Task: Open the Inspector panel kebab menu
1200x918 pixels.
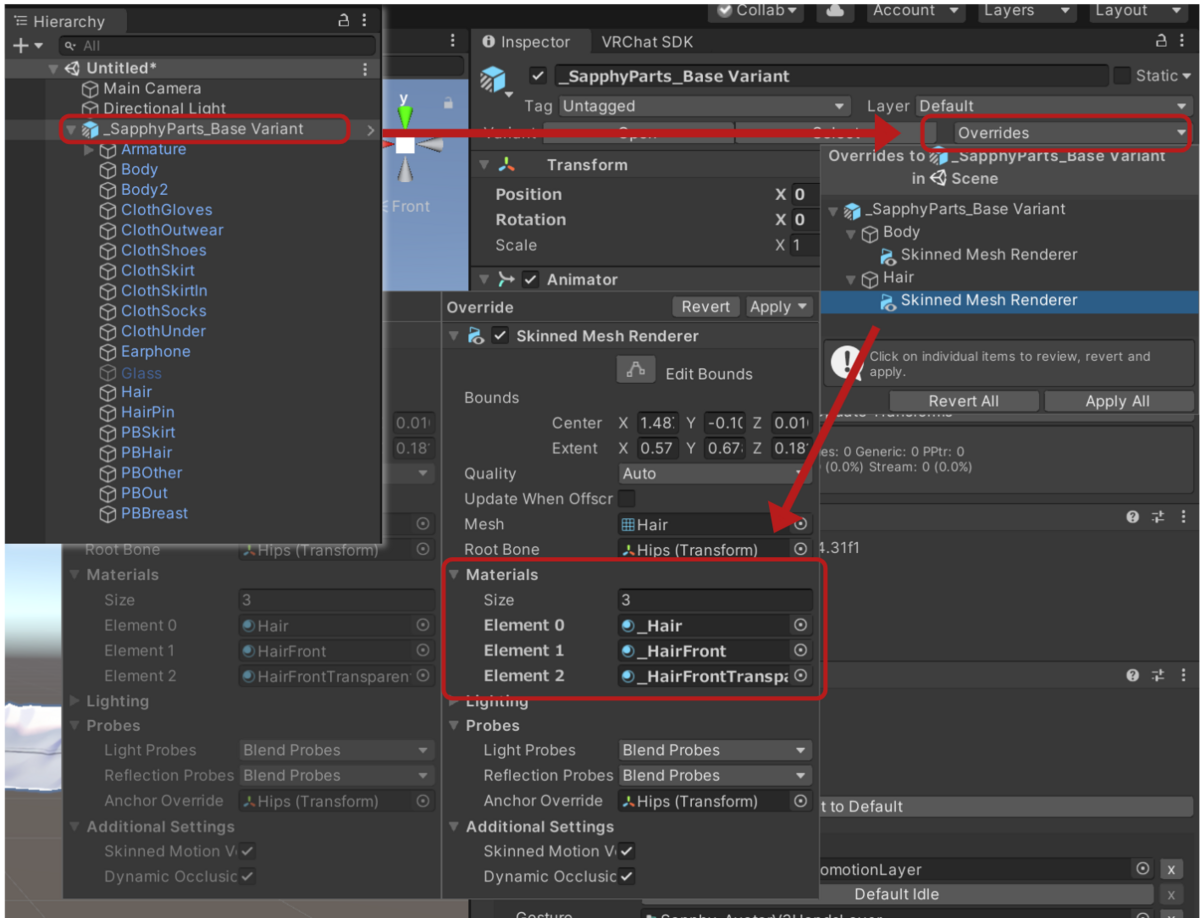Action: pos(1182,41)
